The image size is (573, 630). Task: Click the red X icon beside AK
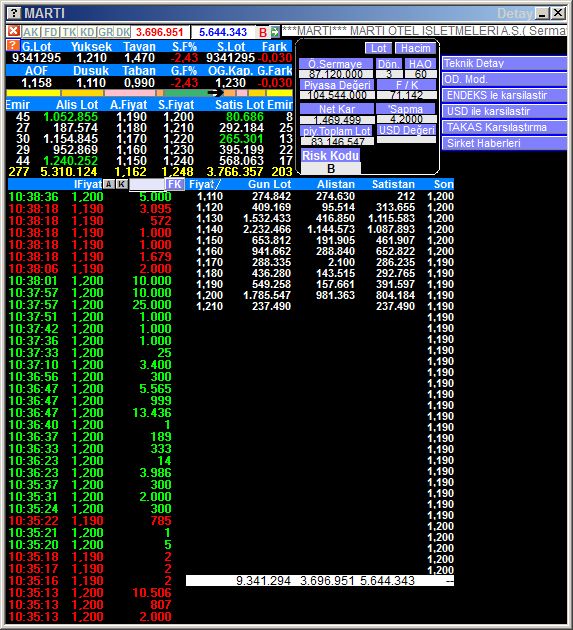point(14,31)
